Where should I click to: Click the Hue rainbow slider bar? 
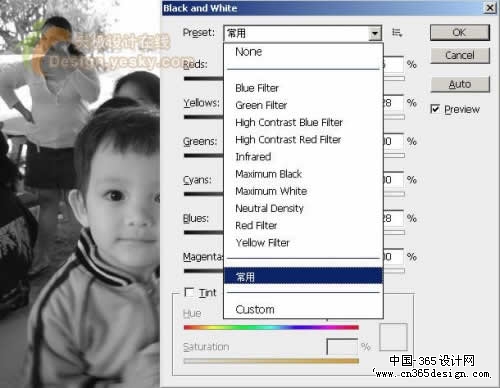pyautogui.click(x=271, y=327)
